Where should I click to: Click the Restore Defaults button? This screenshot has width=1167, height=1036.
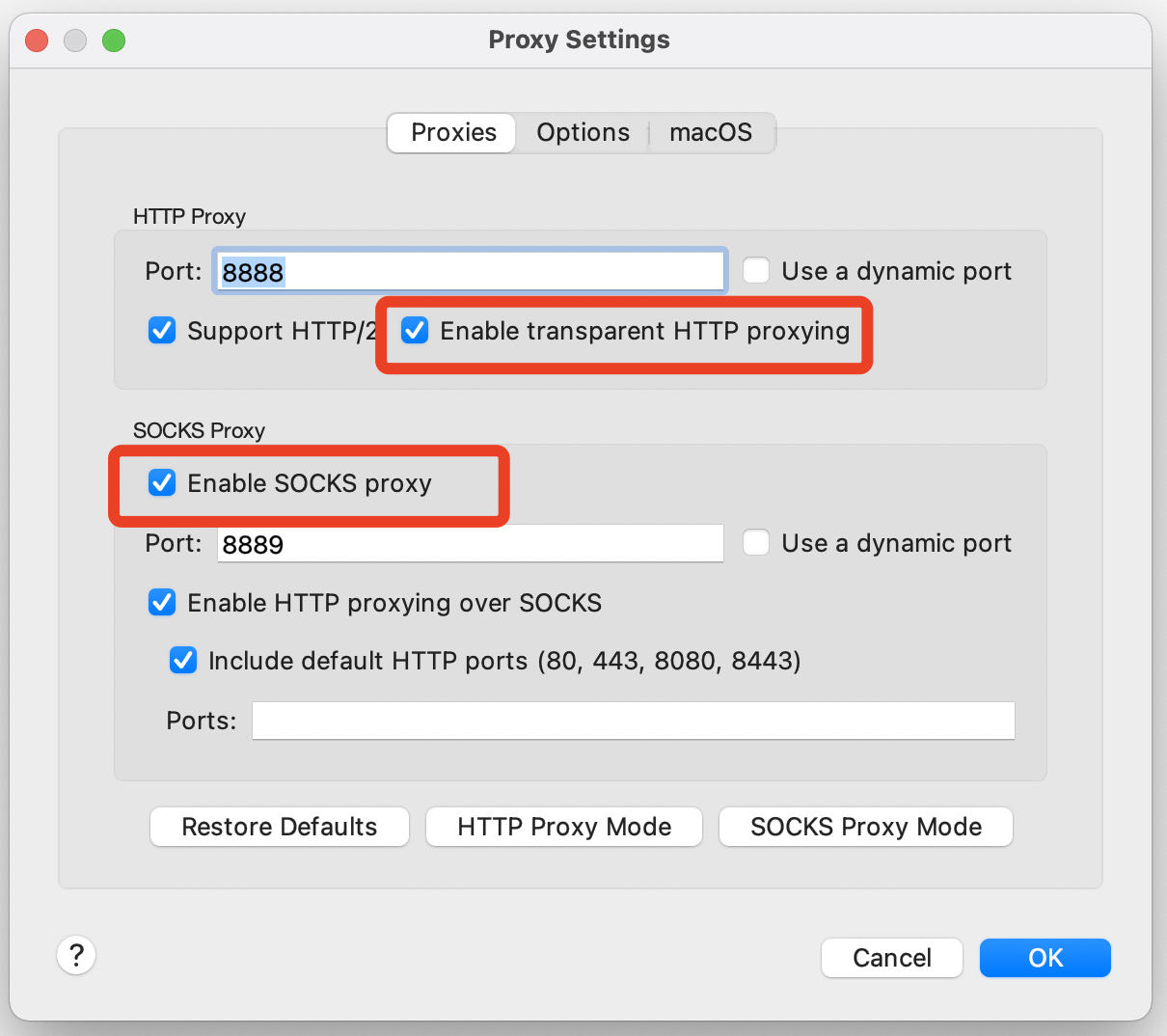(x=280, y=827)
